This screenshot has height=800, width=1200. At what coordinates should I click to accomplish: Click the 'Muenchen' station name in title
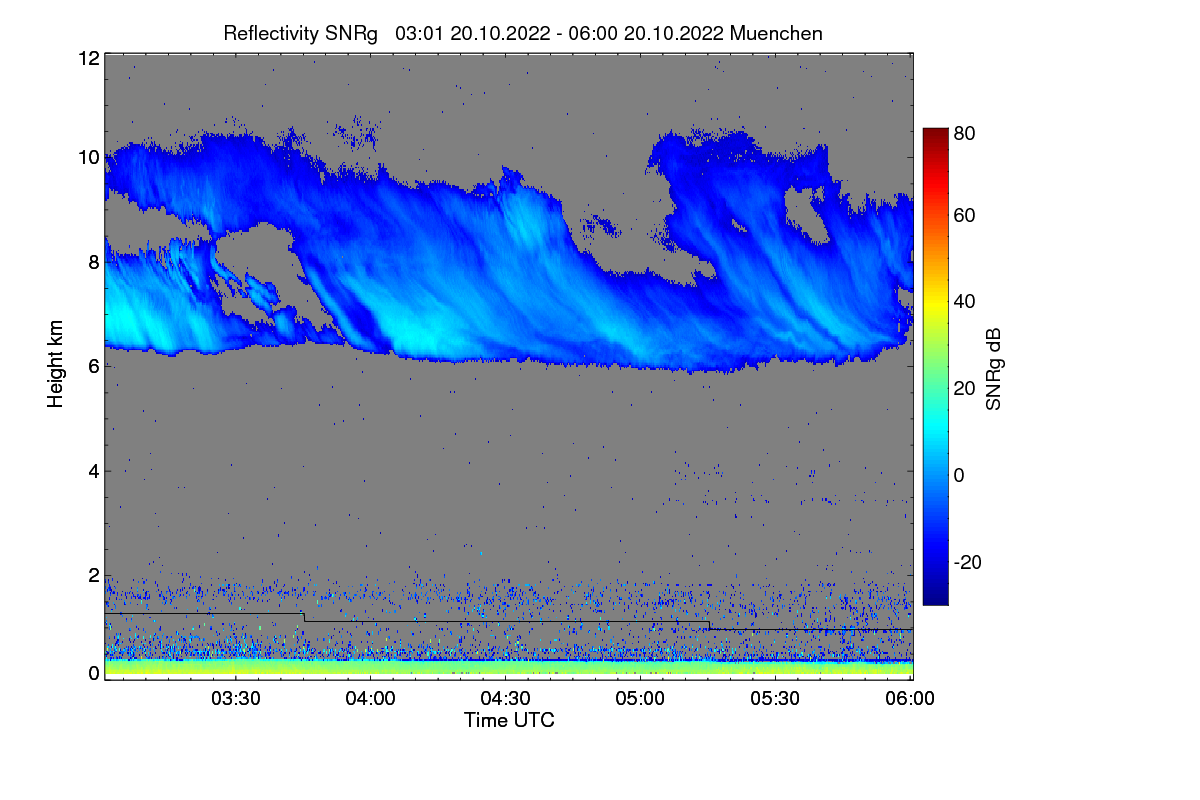777,33
